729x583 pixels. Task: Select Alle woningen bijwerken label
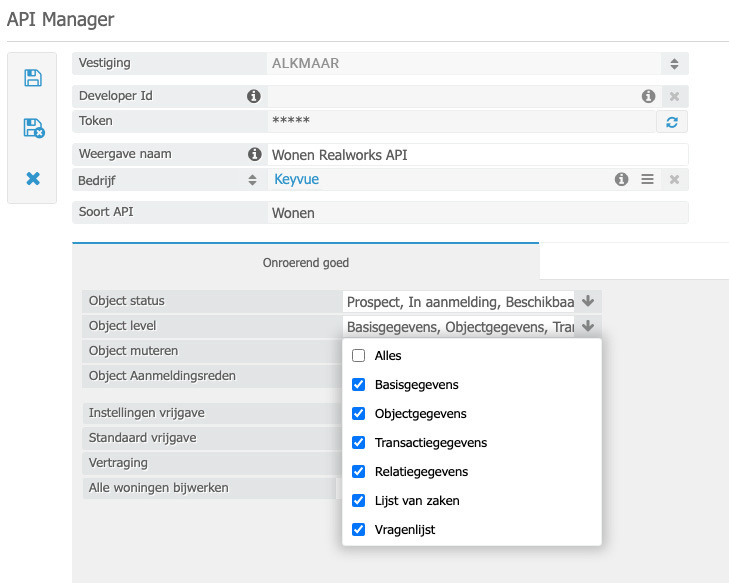pyautogui.click(x=159, y=488)
